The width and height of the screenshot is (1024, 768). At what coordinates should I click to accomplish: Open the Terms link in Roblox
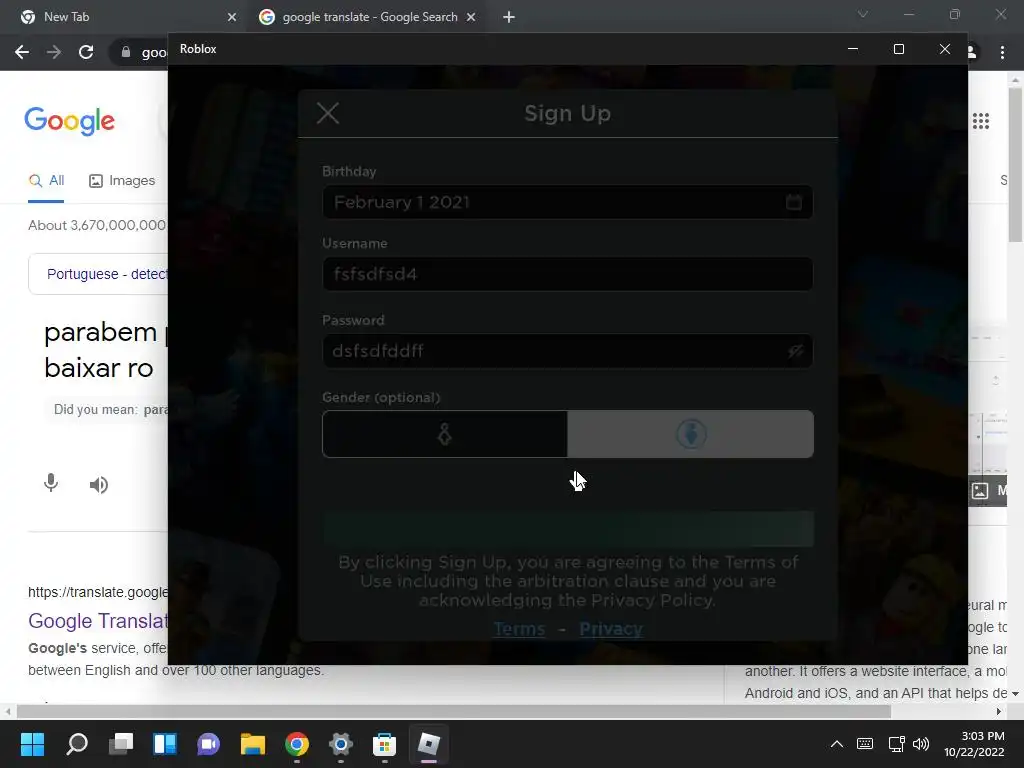(x=519, y=629)
